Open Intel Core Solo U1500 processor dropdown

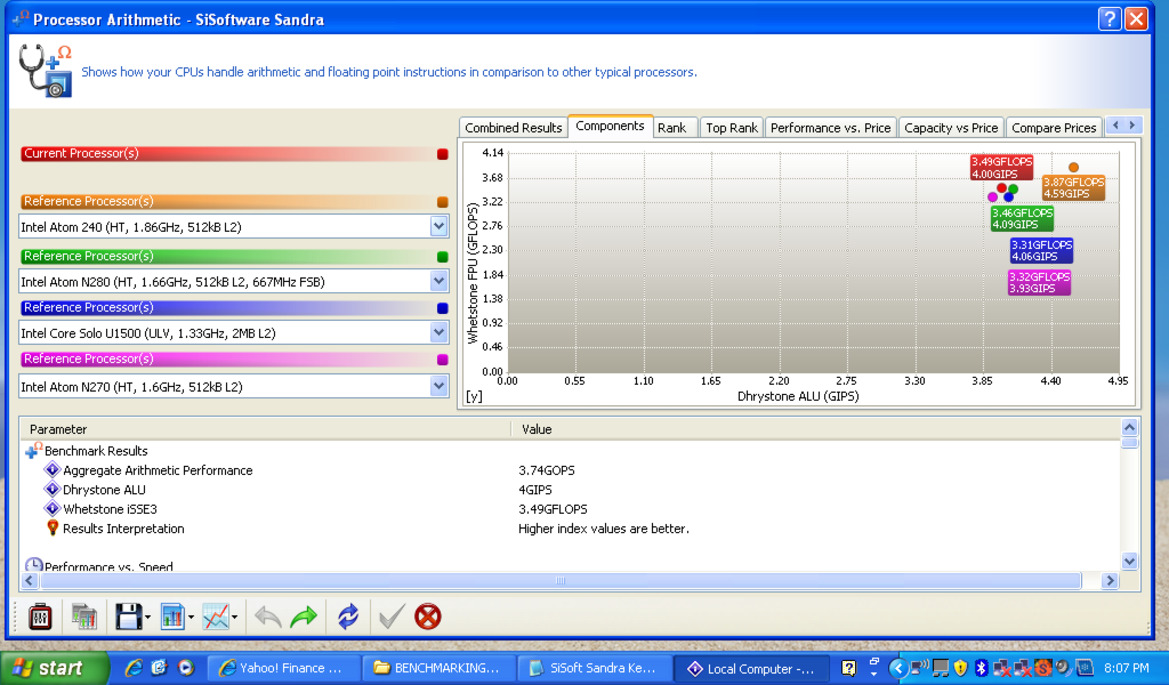[x=438, y=332]
